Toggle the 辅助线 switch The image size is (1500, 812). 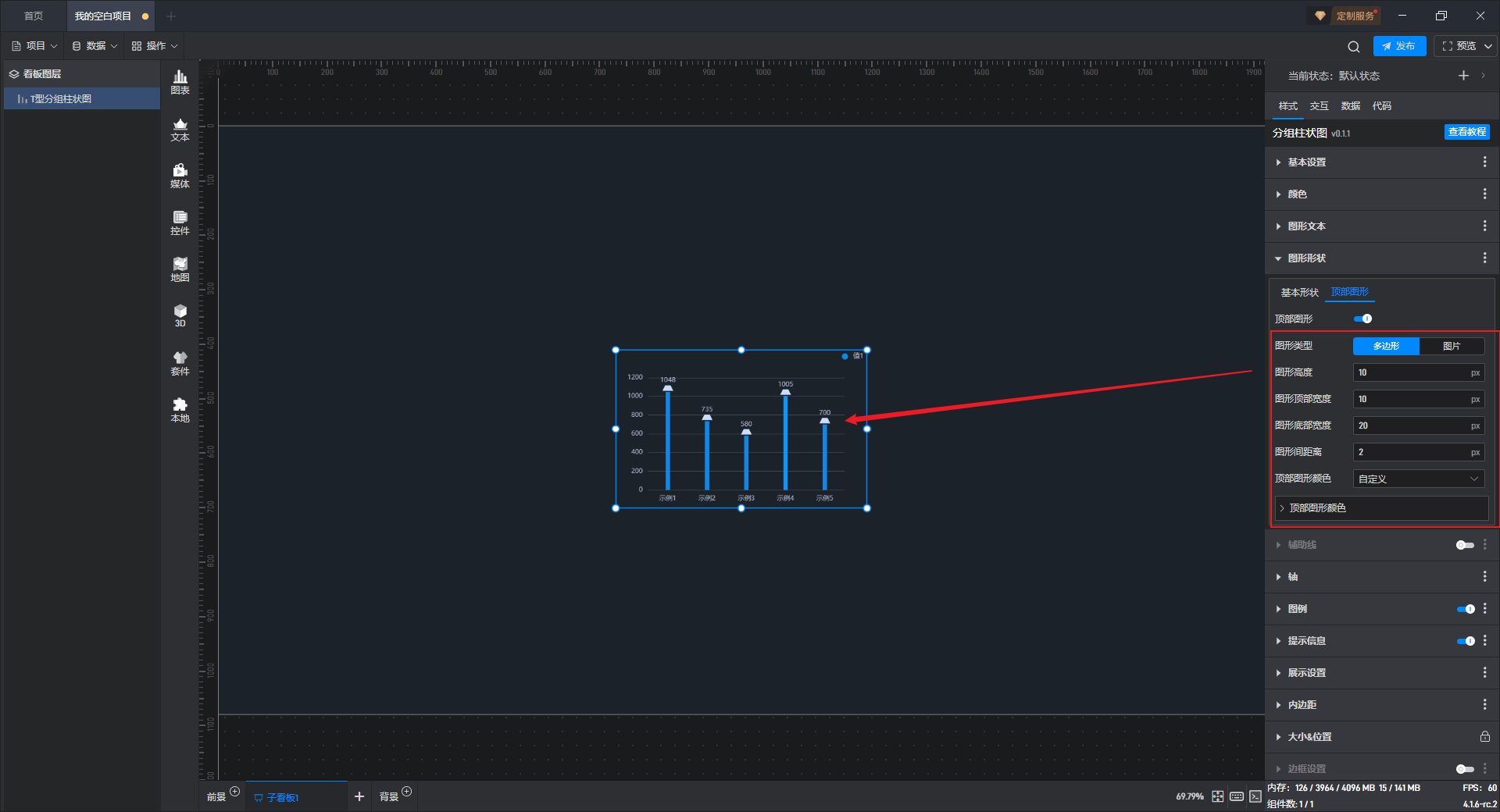click(1465, 545)
